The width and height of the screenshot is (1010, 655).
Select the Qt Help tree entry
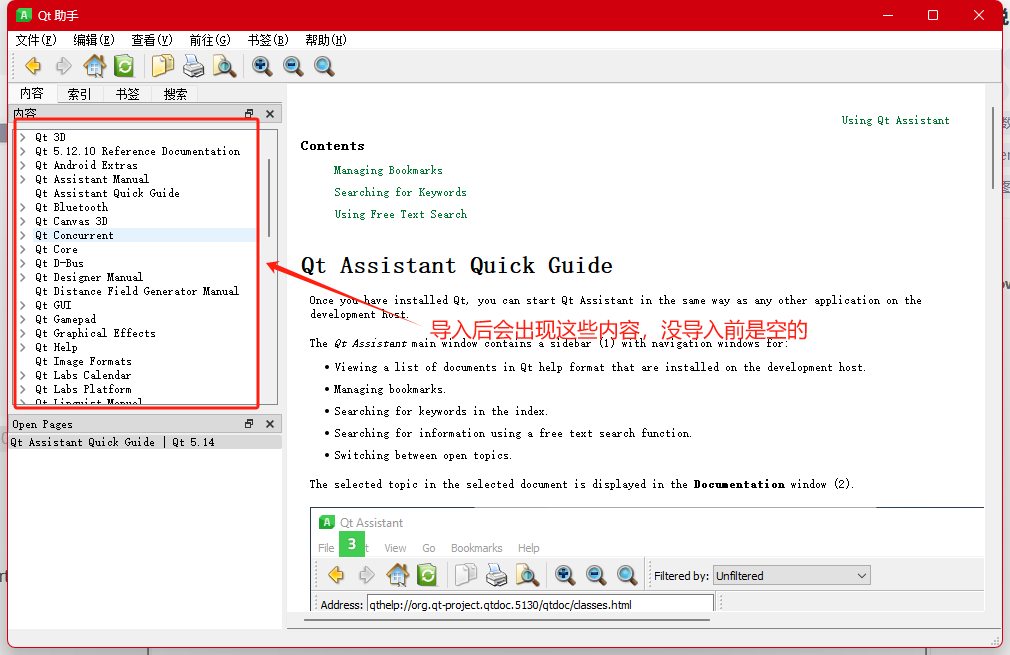tap(56, 347)
